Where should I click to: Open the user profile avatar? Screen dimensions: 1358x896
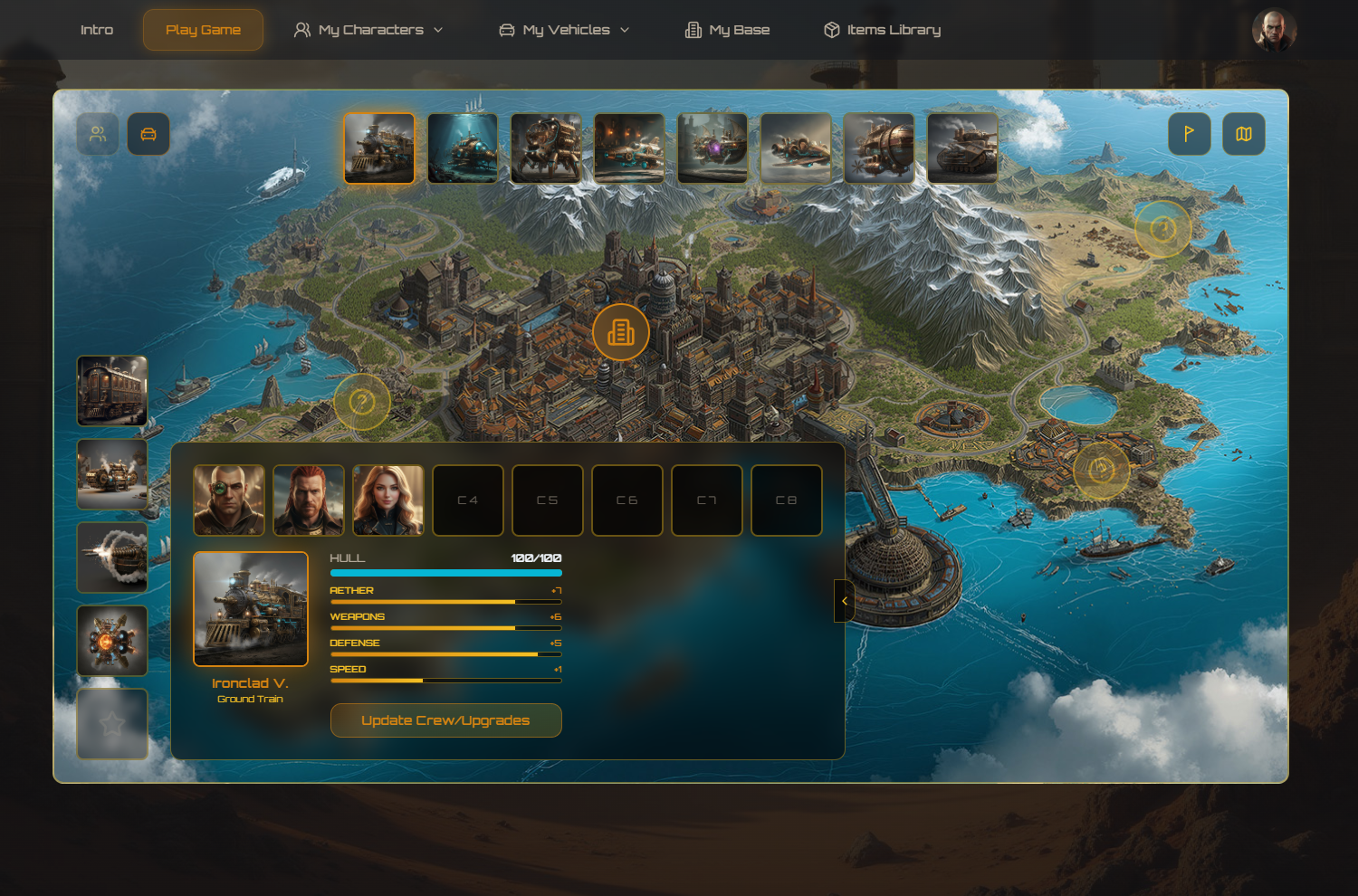[x=1274, y=30]
